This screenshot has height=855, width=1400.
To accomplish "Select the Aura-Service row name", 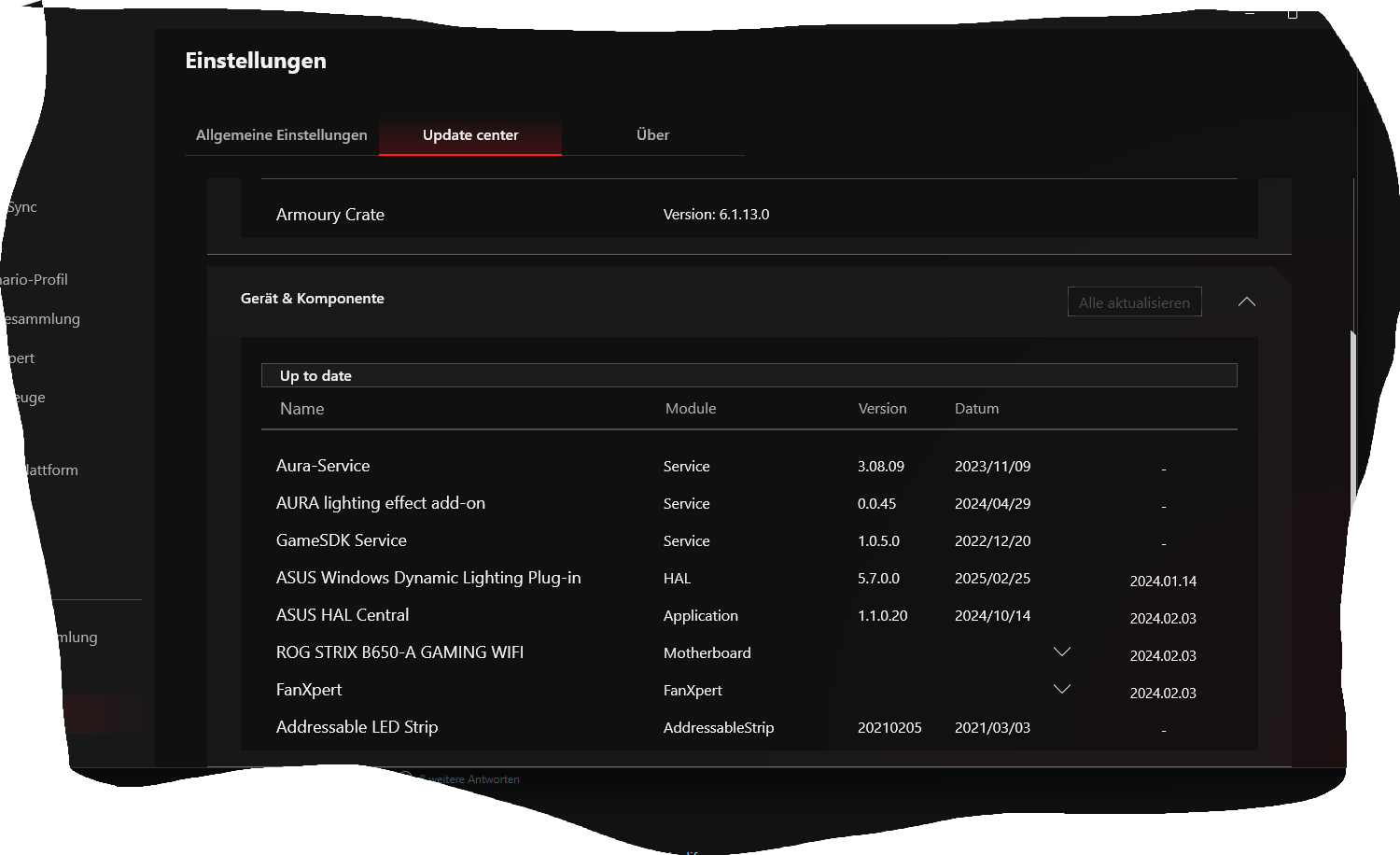I will [323, 466].
